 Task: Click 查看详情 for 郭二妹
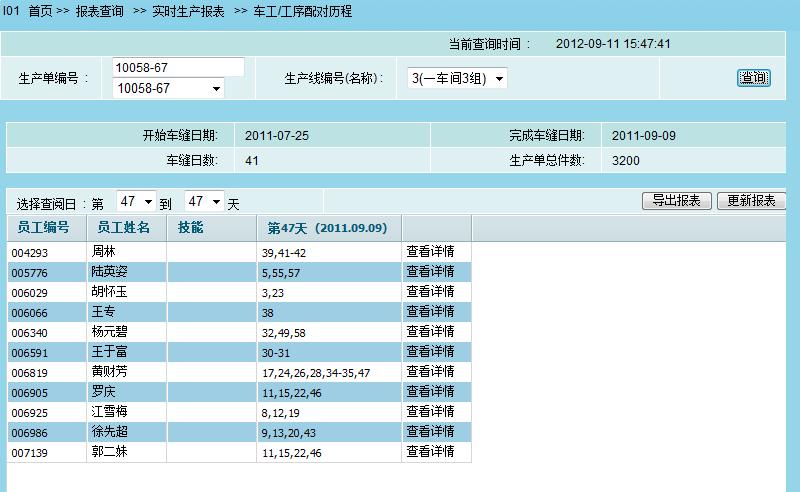point(430,452)
